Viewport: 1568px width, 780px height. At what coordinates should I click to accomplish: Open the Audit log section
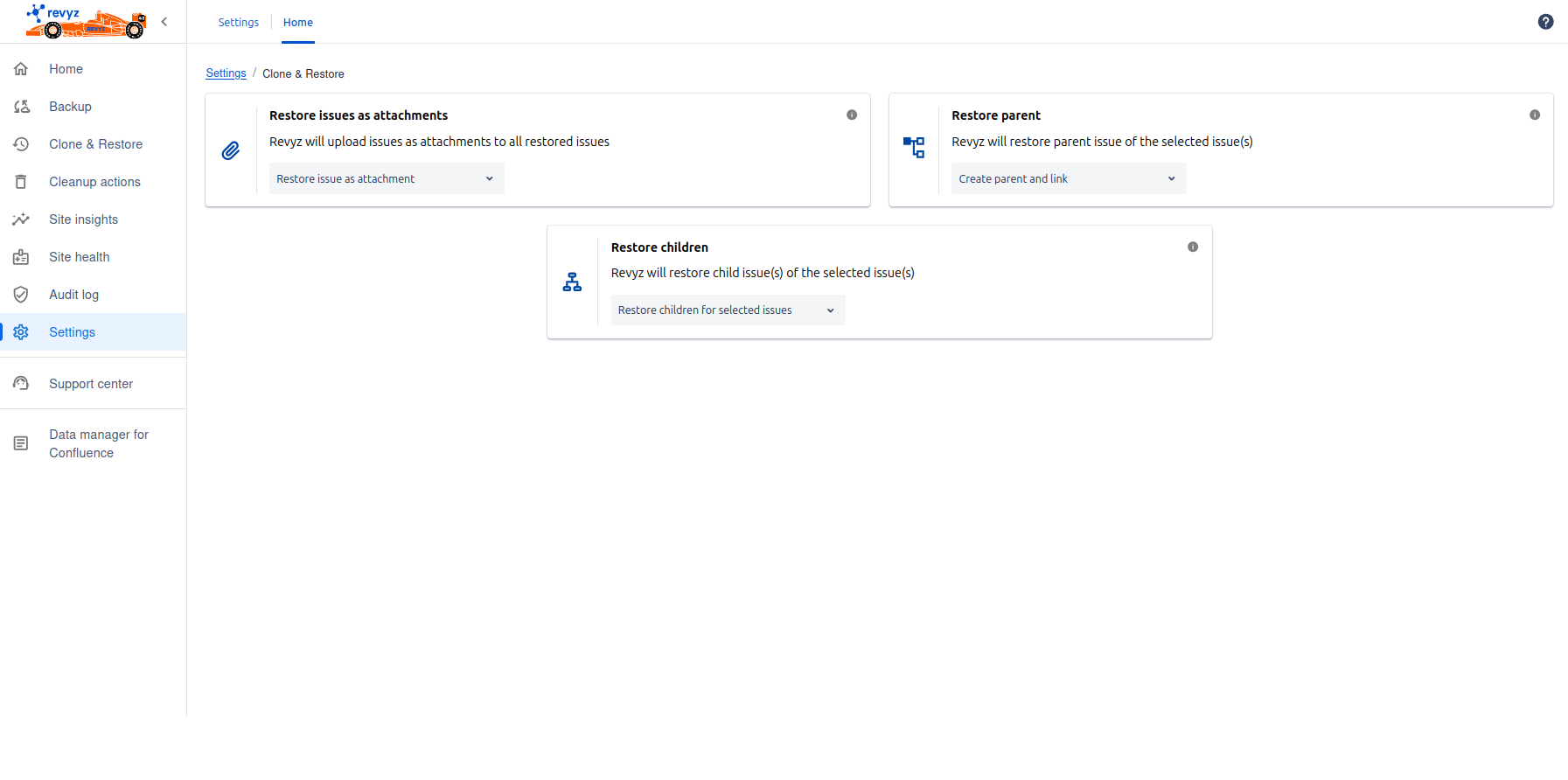click(x=73, y=295)
